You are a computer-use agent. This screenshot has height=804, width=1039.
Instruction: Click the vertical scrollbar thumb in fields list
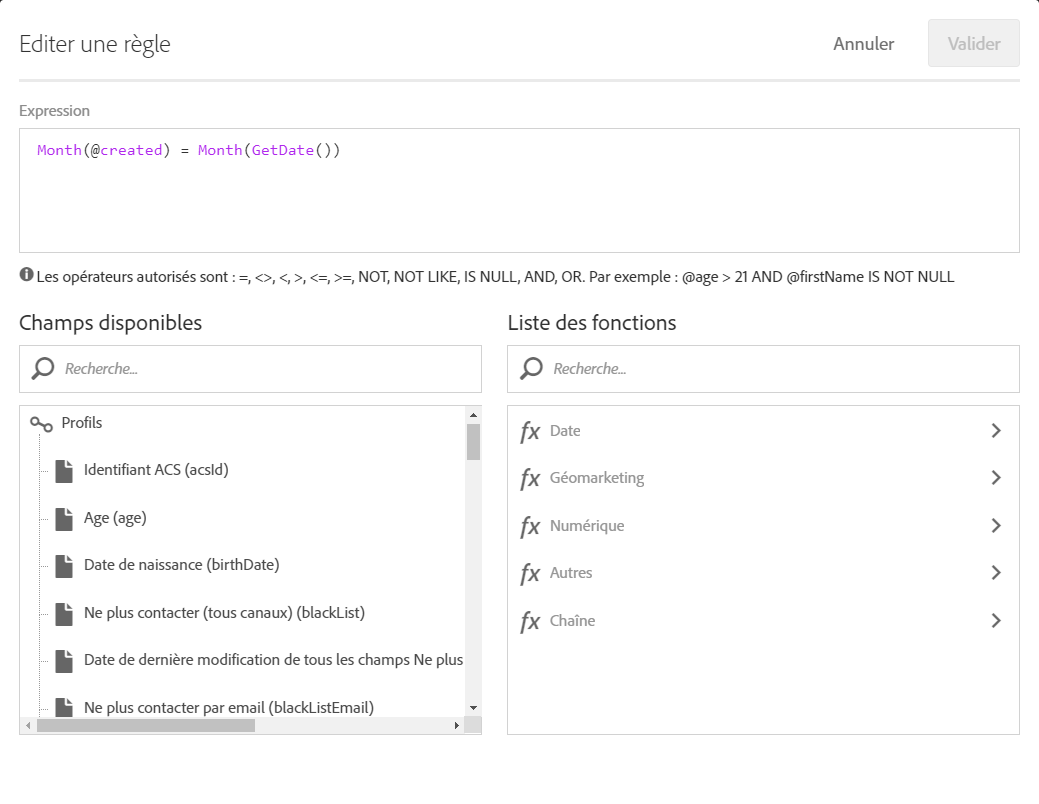(473, 441)
